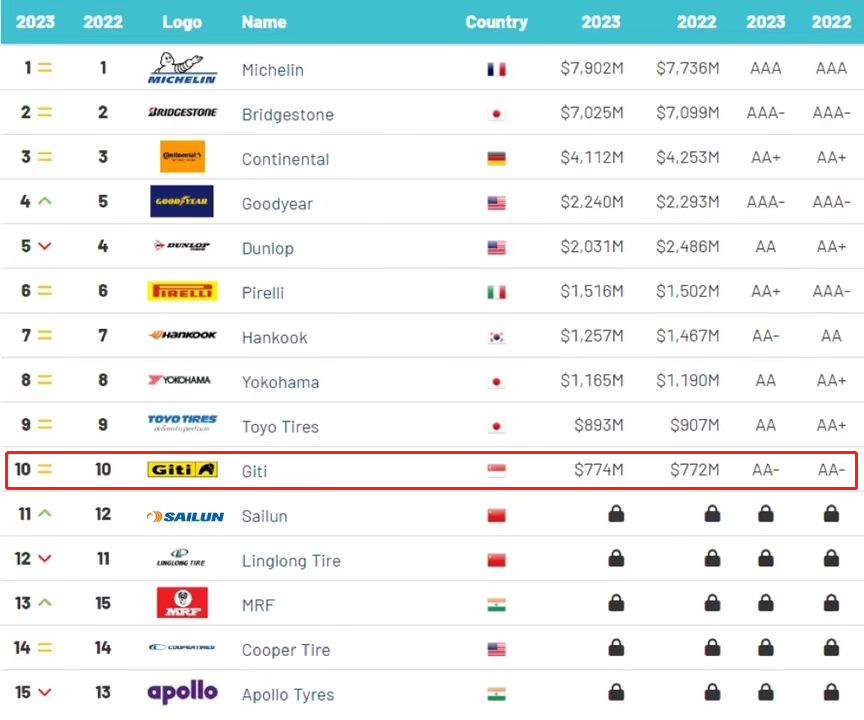Click the Continental logo
This screenshot has width=864, height=720.
pyautogui.click(x=182, y=157)
